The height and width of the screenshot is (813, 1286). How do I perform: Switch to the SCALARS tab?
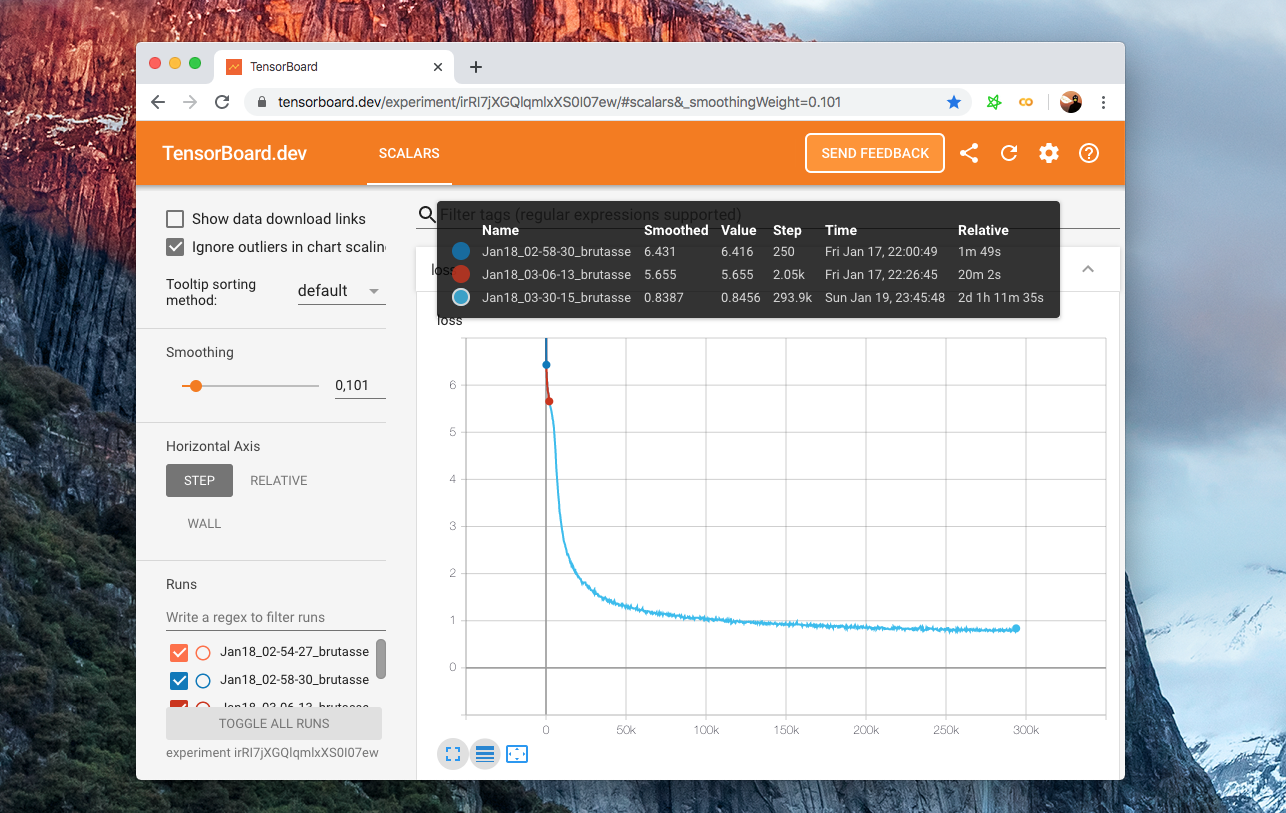click(409, 153)
